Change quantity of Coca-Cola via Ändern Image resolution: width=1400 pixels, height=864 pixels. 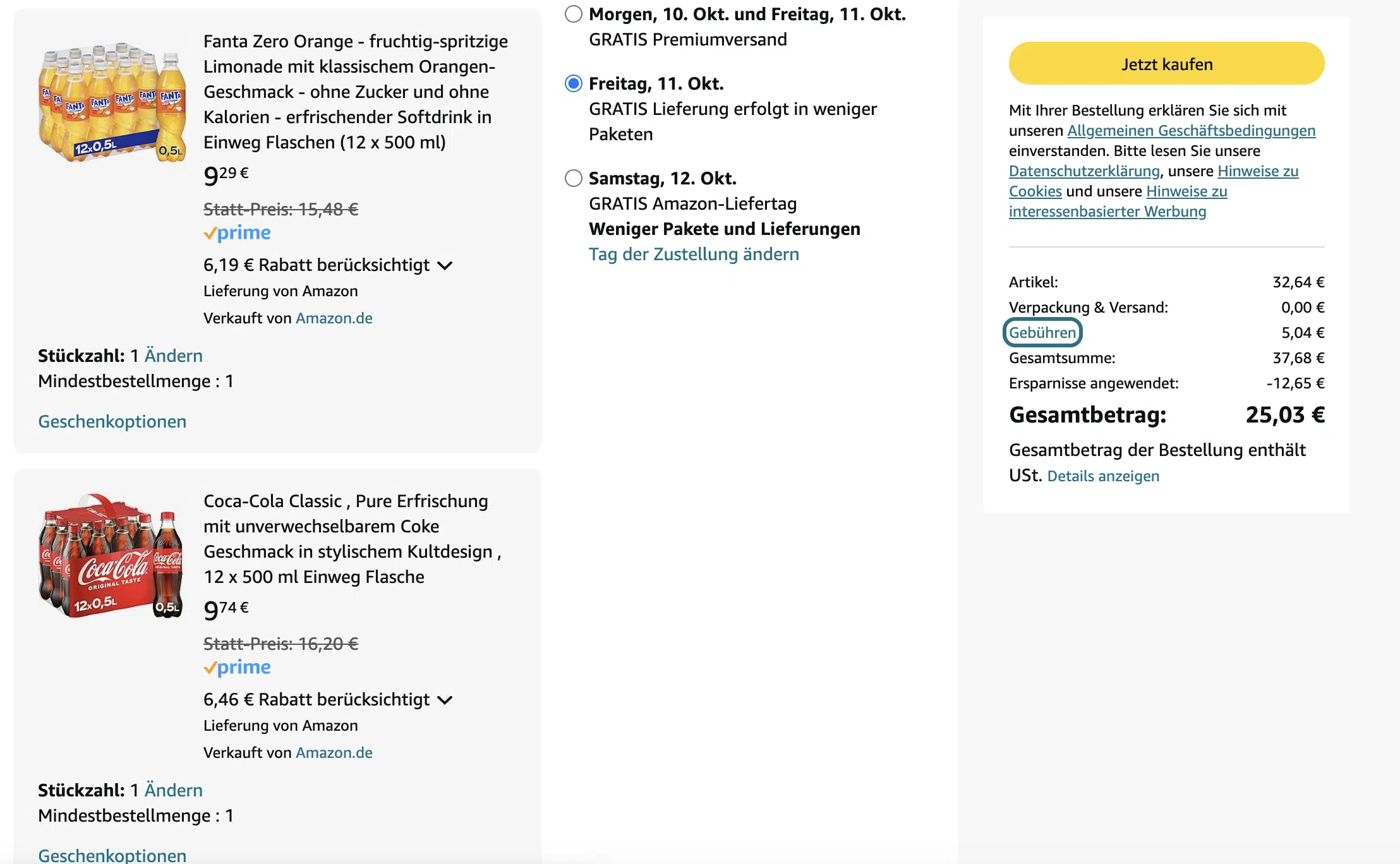click(x=174, y=790)
